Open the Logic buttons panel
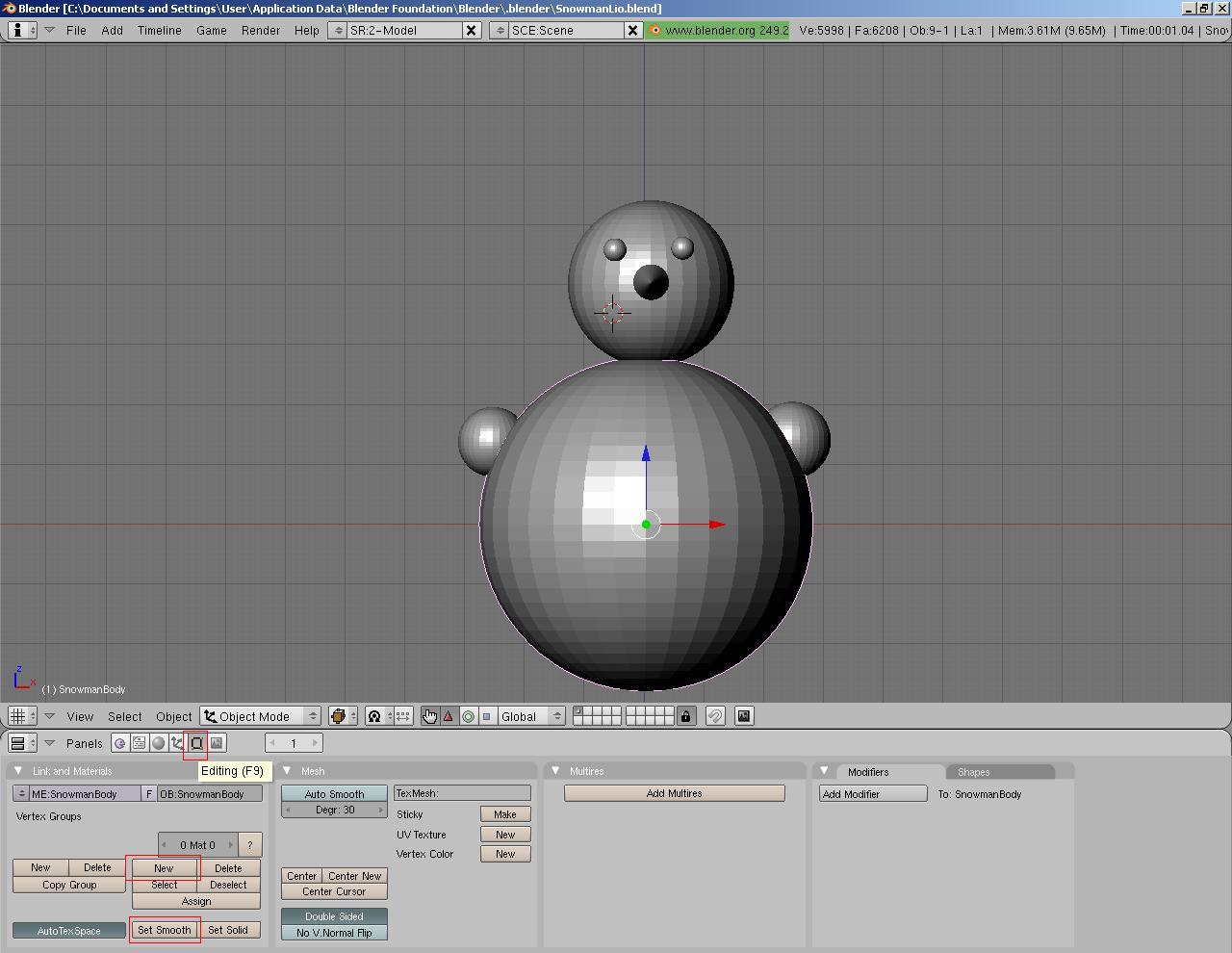Screen dimensions: 1232x953 click(x=120, y=742)
